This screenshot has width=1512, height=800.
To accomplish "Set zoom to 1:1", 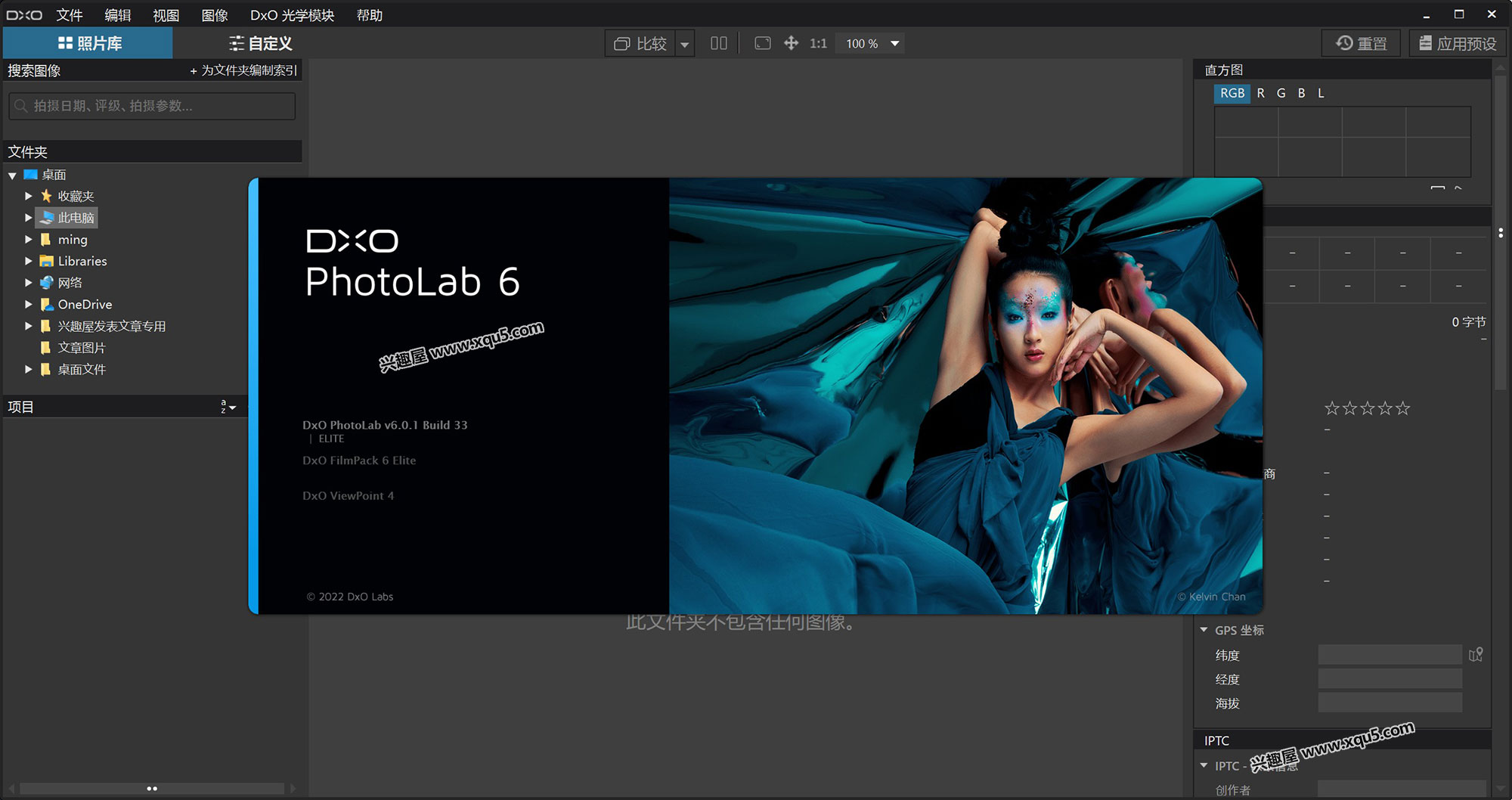I will coord(818,44).
